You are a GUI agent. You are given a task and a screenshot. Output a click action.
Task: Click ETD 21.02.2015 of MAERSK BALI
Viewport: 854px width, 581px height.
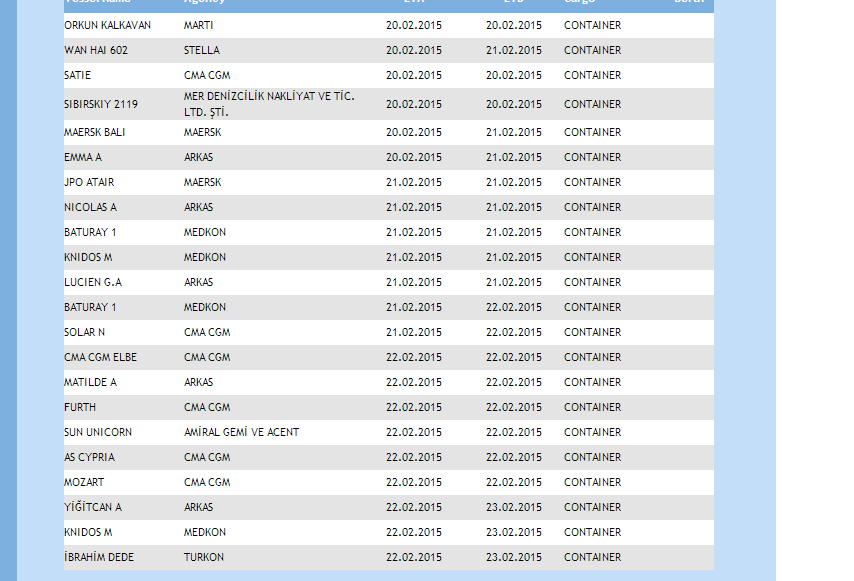514,133
